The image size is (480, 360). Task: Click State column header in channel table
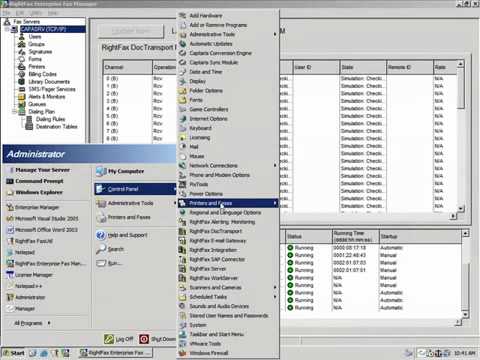[363, 67]
